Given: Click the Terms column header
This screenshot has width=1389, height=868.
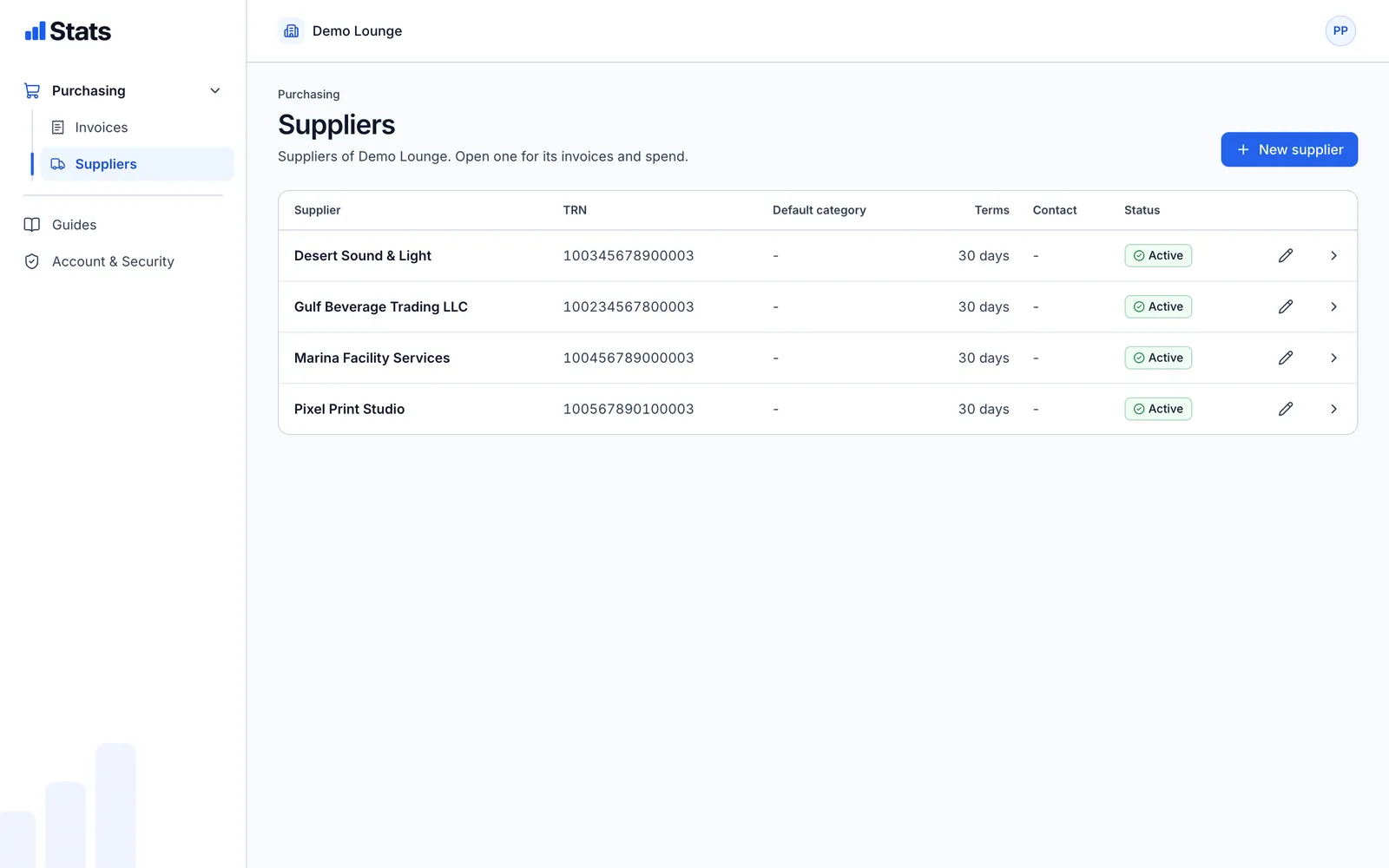Looking at the screenshot, I should [991, 210].
